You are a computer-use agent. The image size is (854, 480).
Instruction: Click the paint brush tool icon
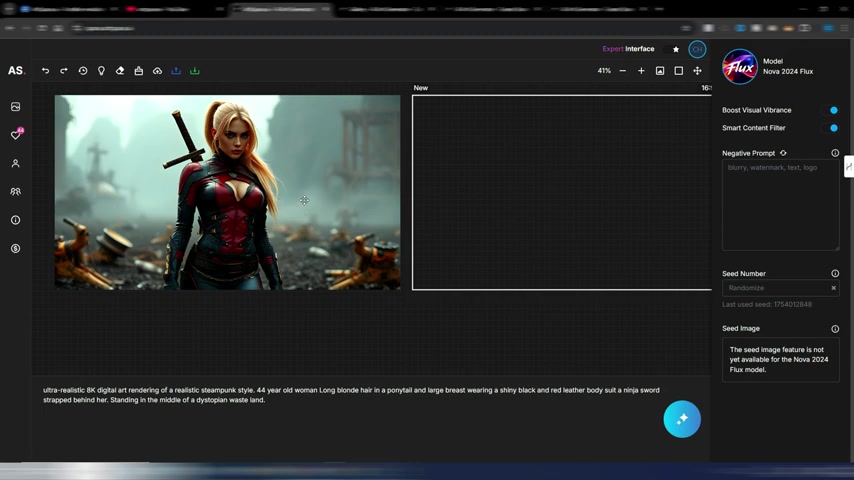pyautogui.click(x=139, y=71)
